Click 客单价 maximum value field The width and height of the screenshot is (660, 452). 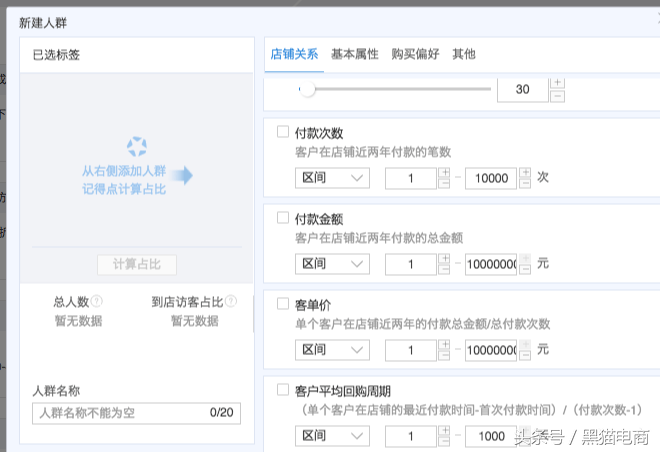pyautogui.click(x=491, y=350)
